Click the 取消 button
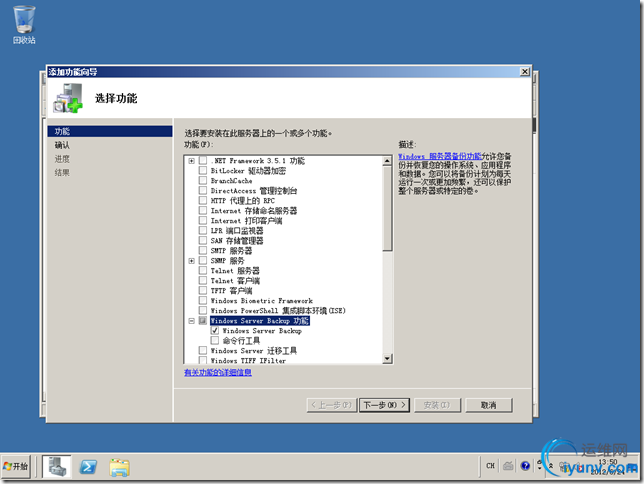 coord(489,405)
